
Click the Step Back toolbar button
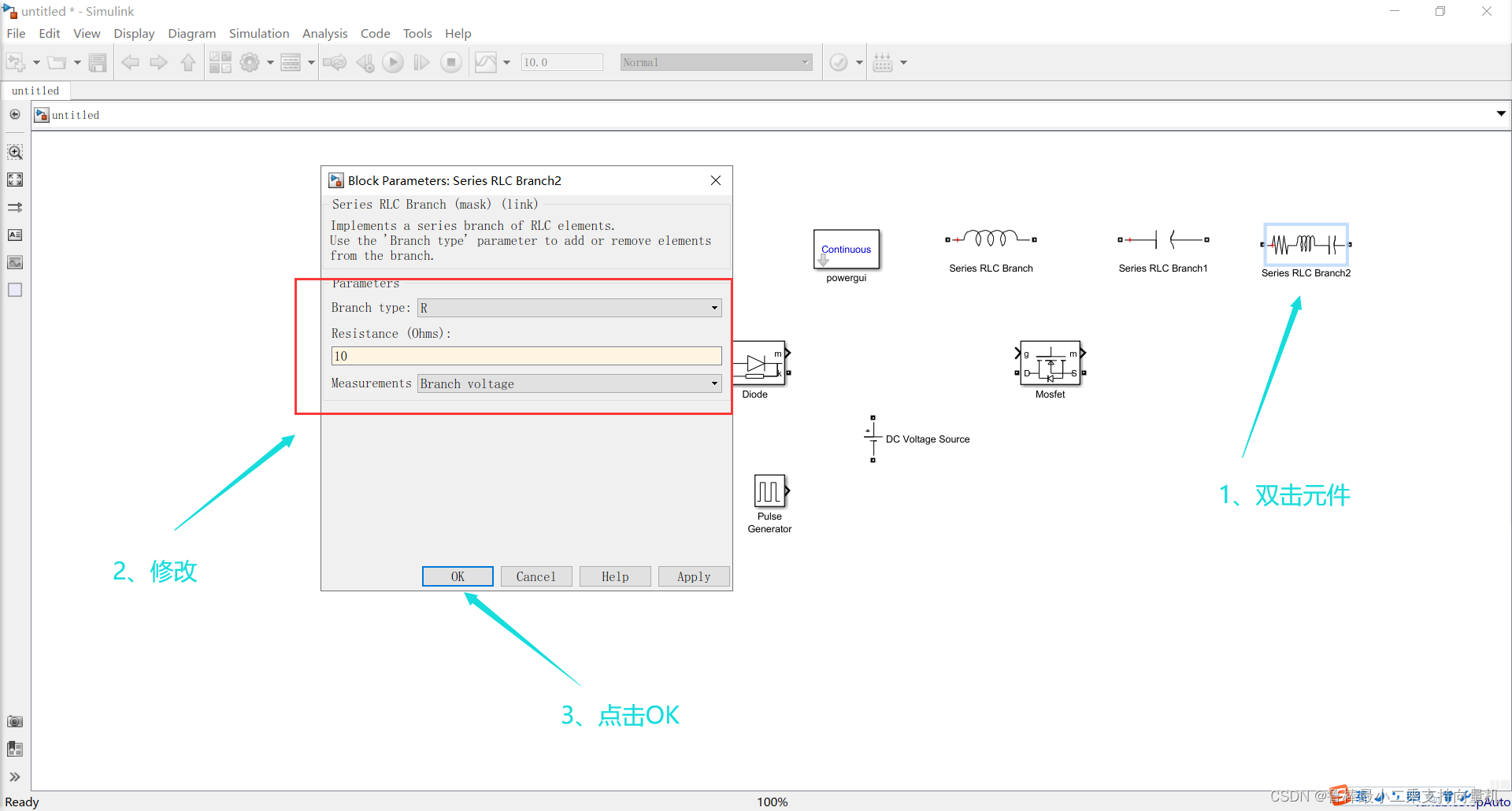365,62
